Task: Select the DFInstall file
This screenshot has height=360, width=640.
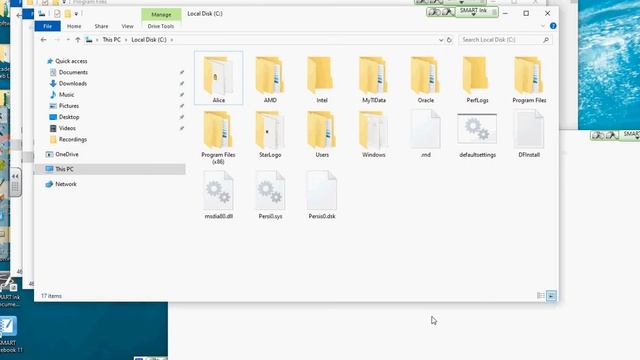Action: (x=529, y=134)
